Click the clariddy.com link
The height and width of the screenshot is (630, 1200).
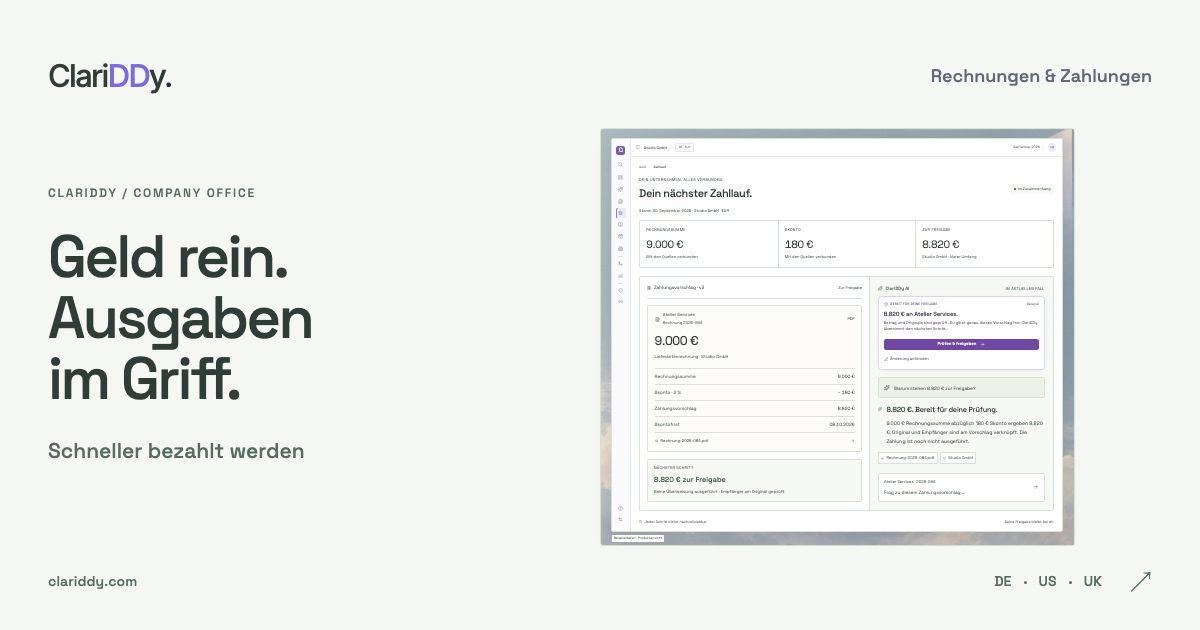pyautogui.click(x=92, y=581)
